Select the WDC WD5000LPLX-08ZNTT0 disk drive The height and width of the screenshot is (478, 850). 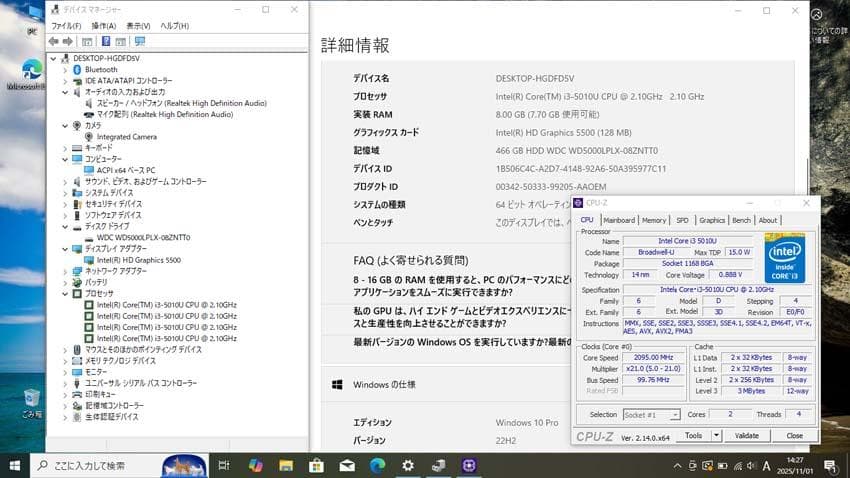(x=143, y=237)
